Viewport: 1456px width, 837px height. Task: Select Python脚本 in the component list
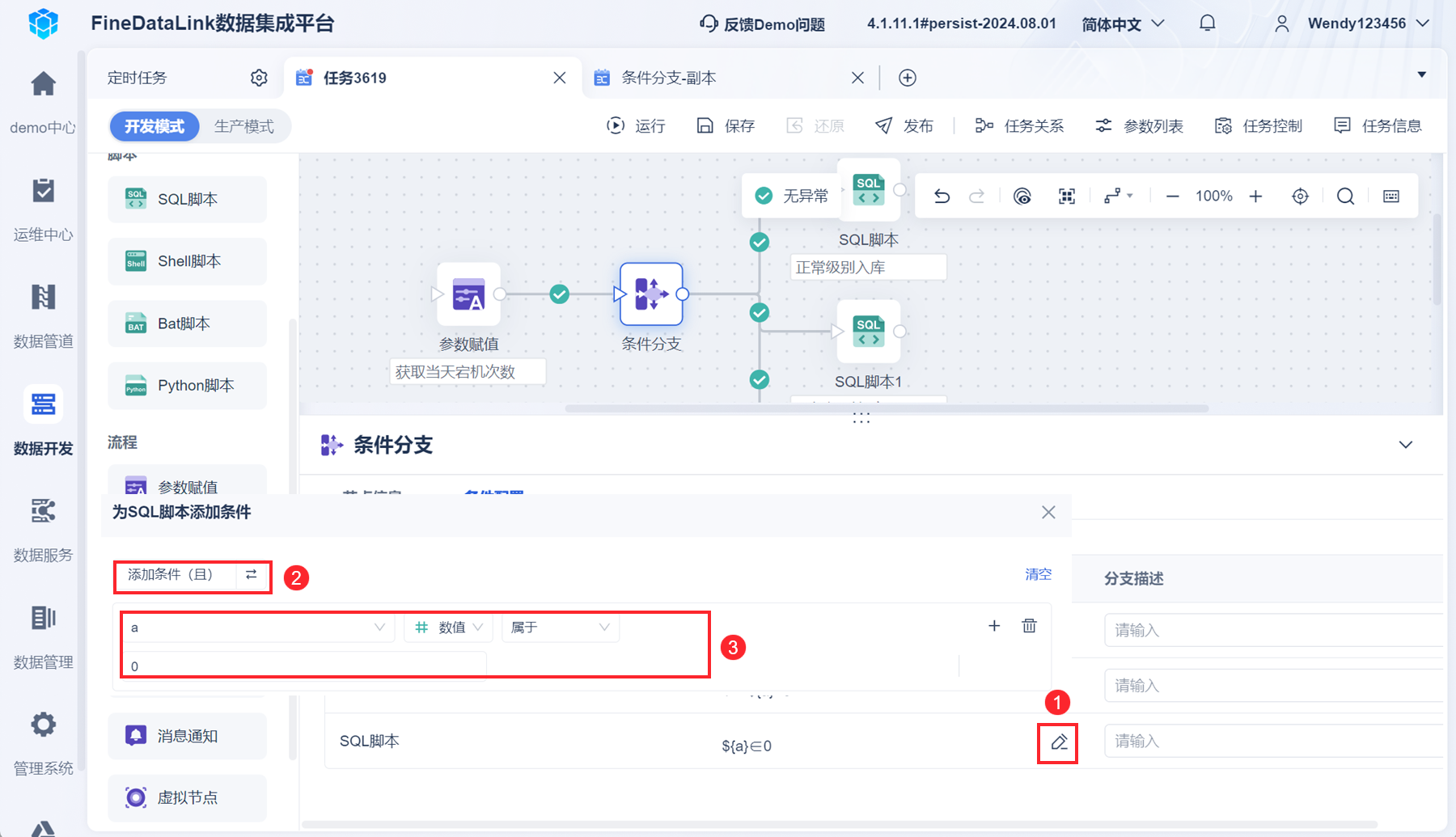coord(187,386)
